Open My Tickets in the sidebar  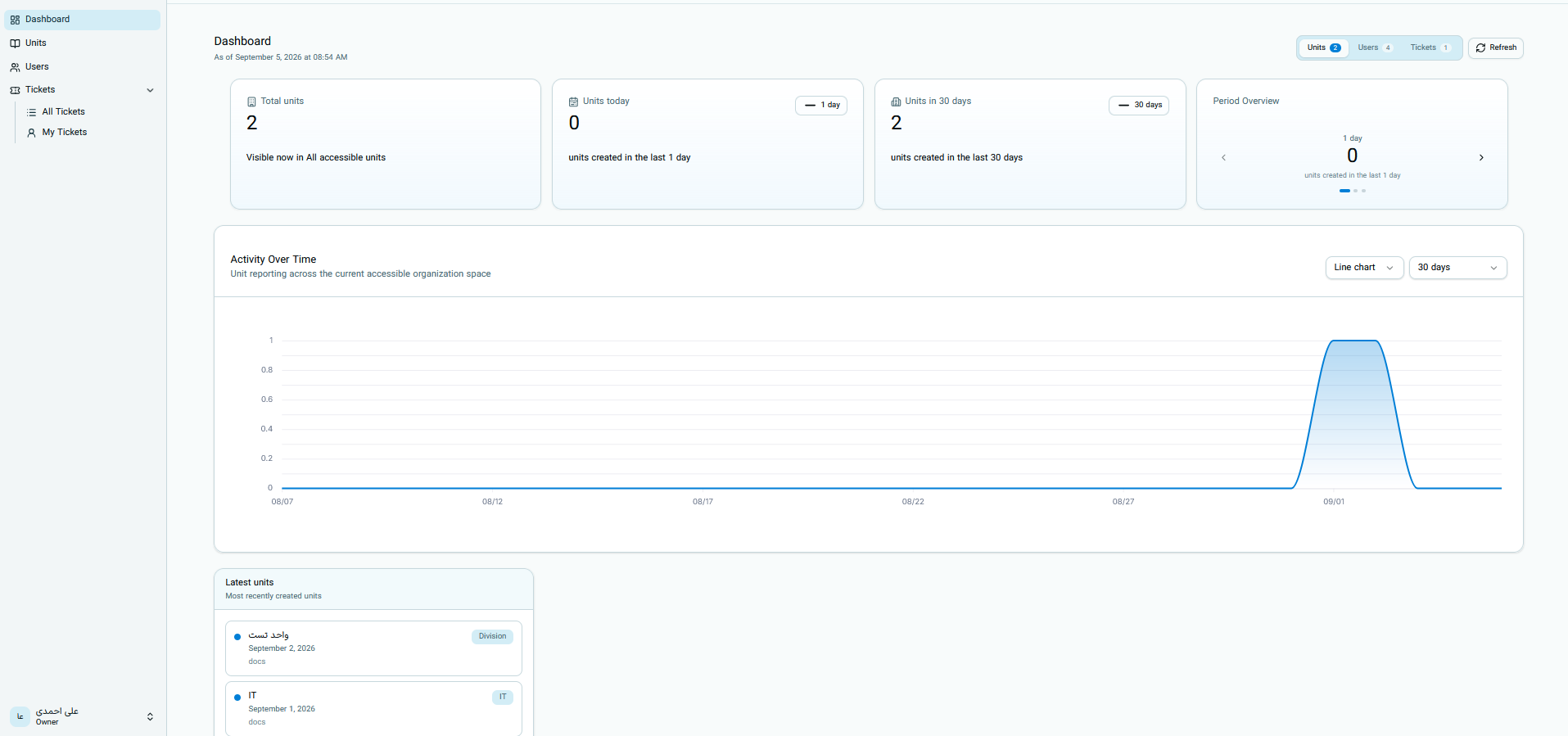coord(90,133)
